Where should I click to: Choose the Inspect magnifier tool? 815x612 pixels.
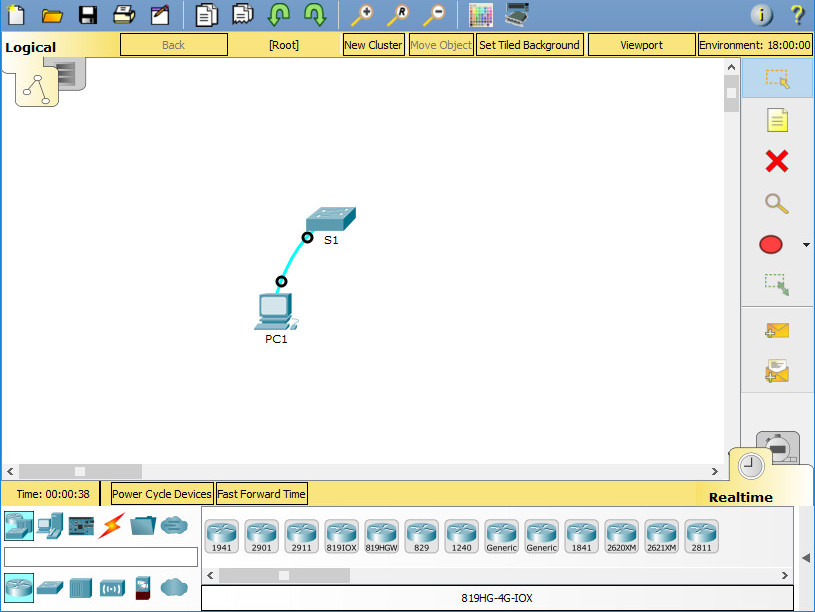tap(776, 203)
